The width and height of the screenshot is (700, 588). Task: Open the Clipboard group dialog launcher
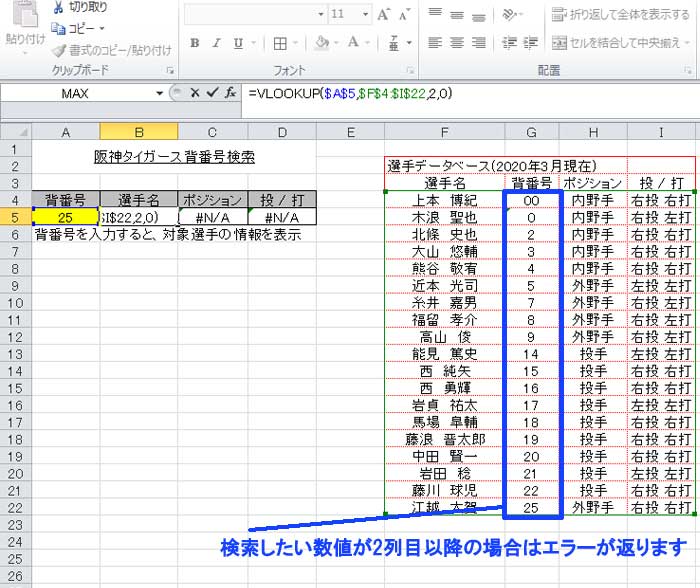[170, 70]
